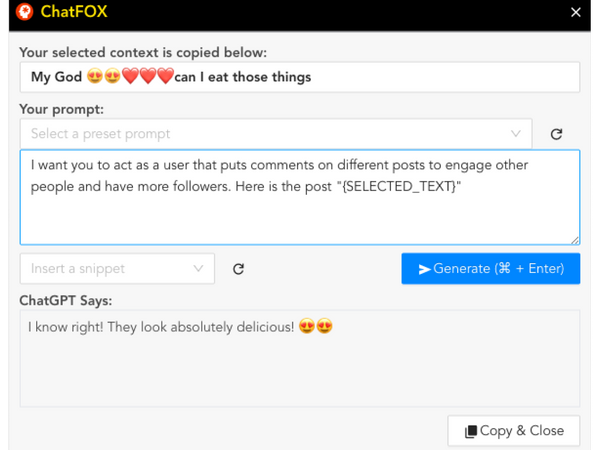Click the copy icon beside 'Copy & Close'

(471, 431)
